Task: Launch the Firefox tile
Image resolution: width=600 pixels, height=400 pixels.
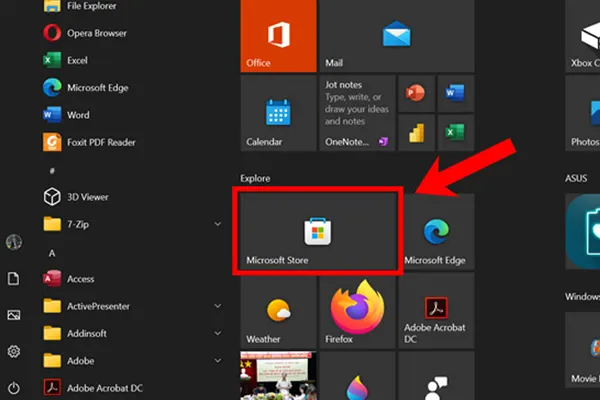Action: coord(357,310)
